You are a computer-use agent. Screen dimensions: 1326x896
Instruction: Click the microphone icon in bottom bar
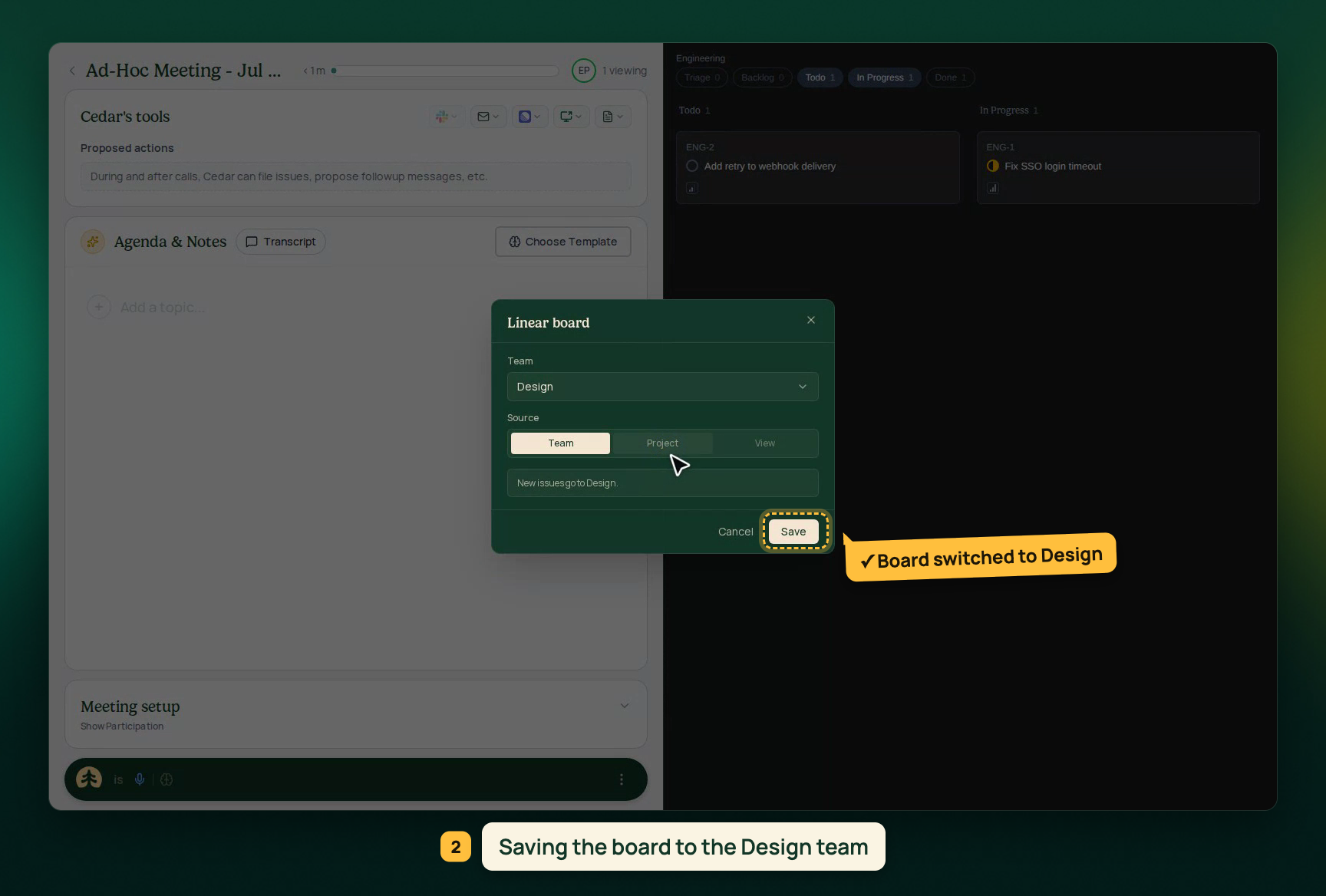pos(140,779)
